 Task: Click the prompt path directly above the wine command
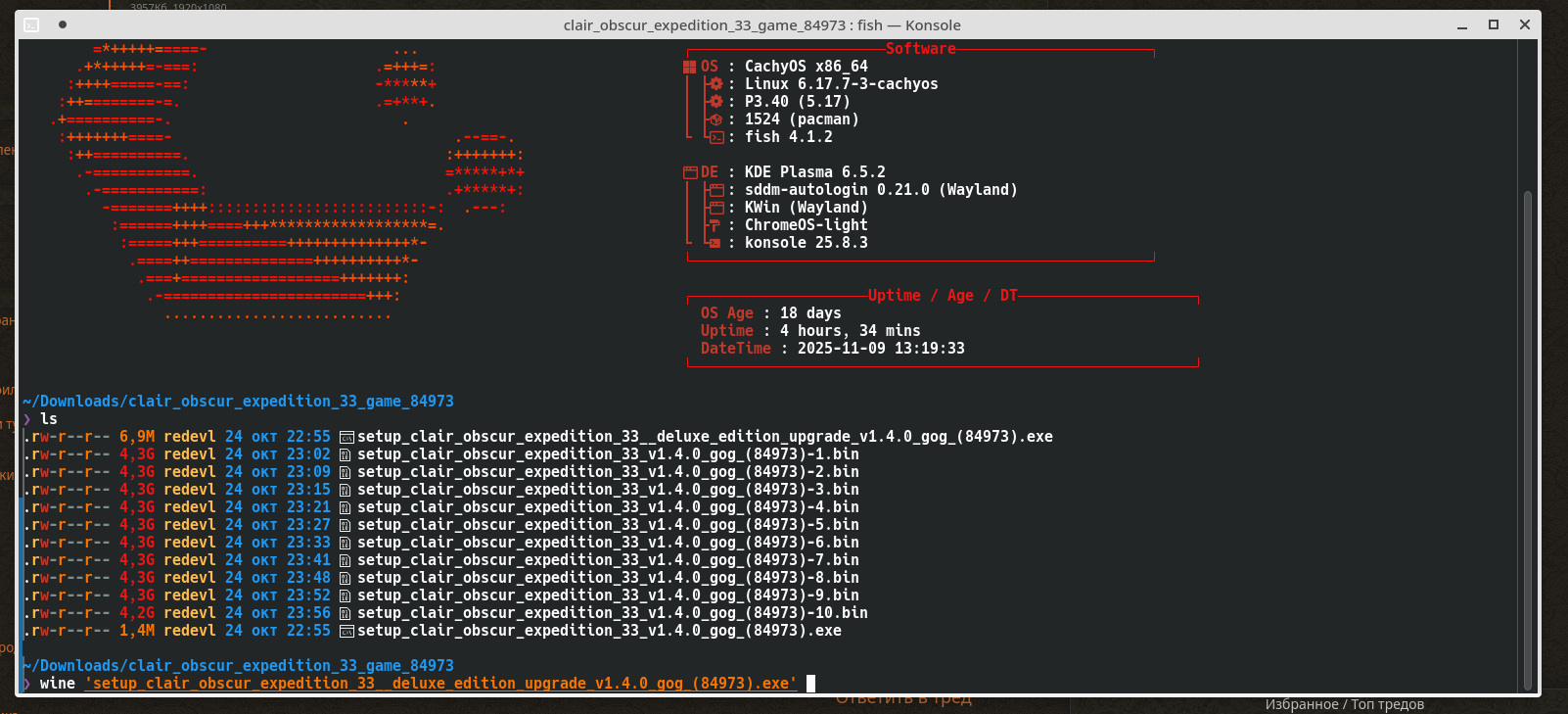click(238, 666)
